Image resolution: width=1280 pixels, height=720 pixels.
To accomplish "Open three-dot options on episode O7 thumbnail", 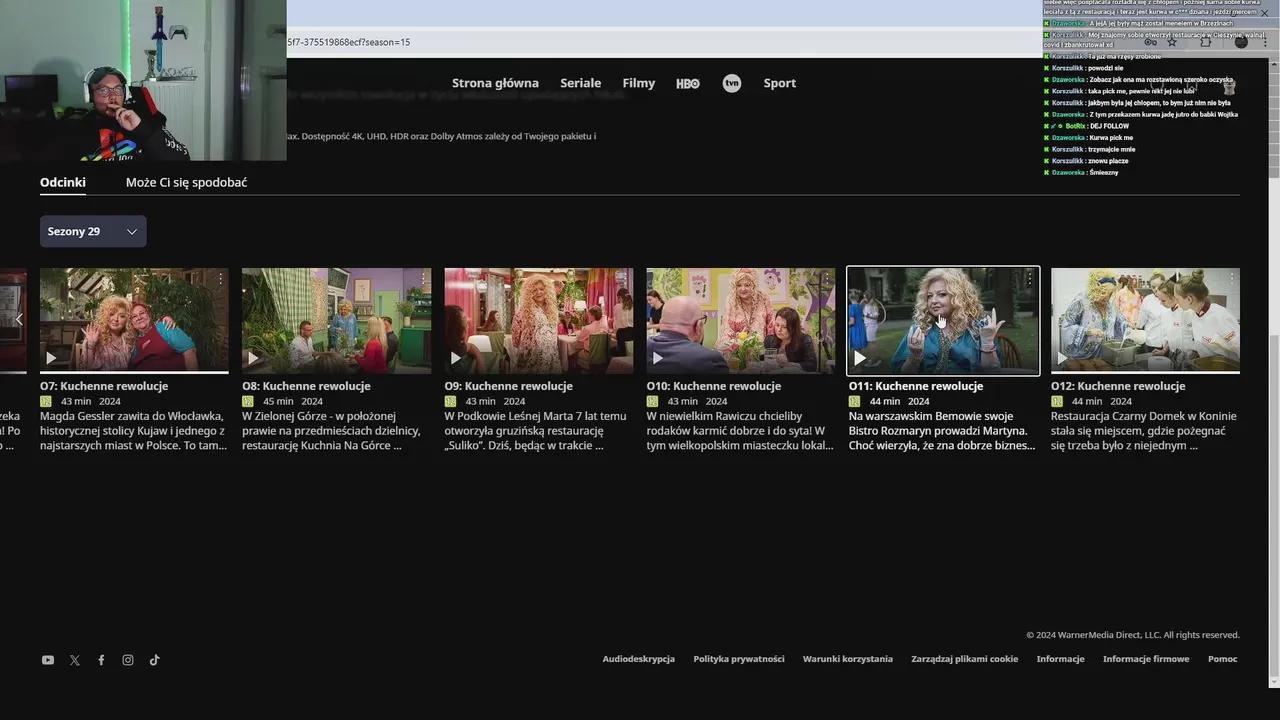I will [220, 279].
